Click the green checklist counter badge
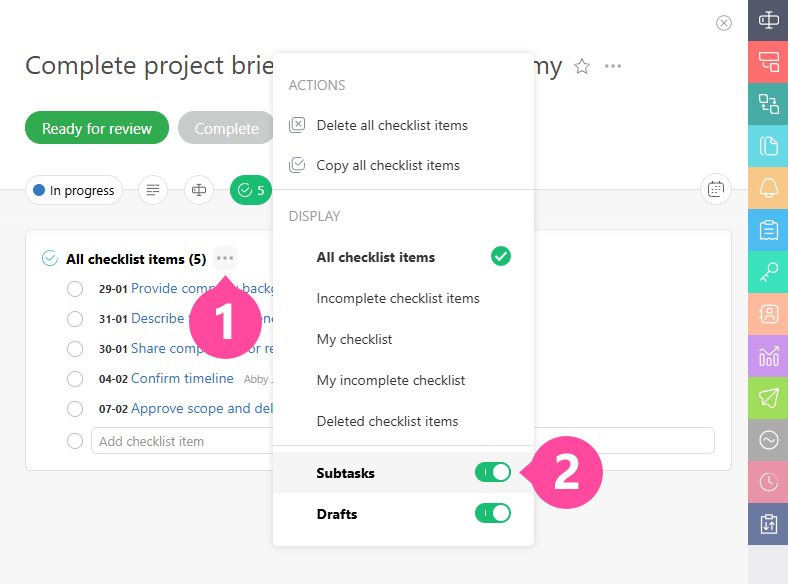 pos(250,190)
